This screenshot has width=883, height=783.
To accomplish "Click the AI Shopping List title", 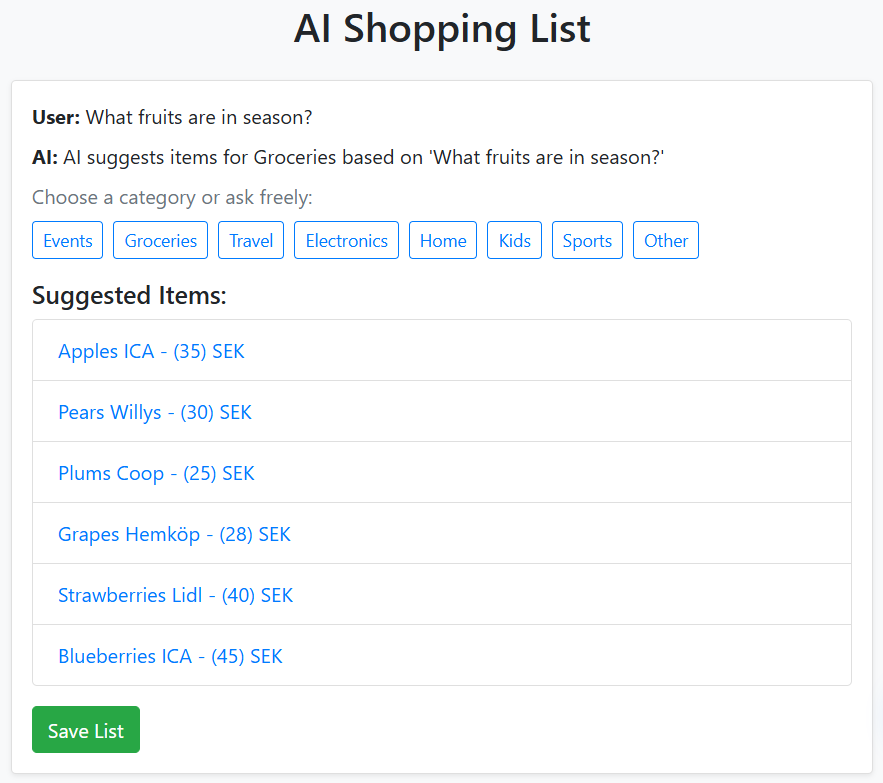I will pyautogui.click(x=441, y=30).
